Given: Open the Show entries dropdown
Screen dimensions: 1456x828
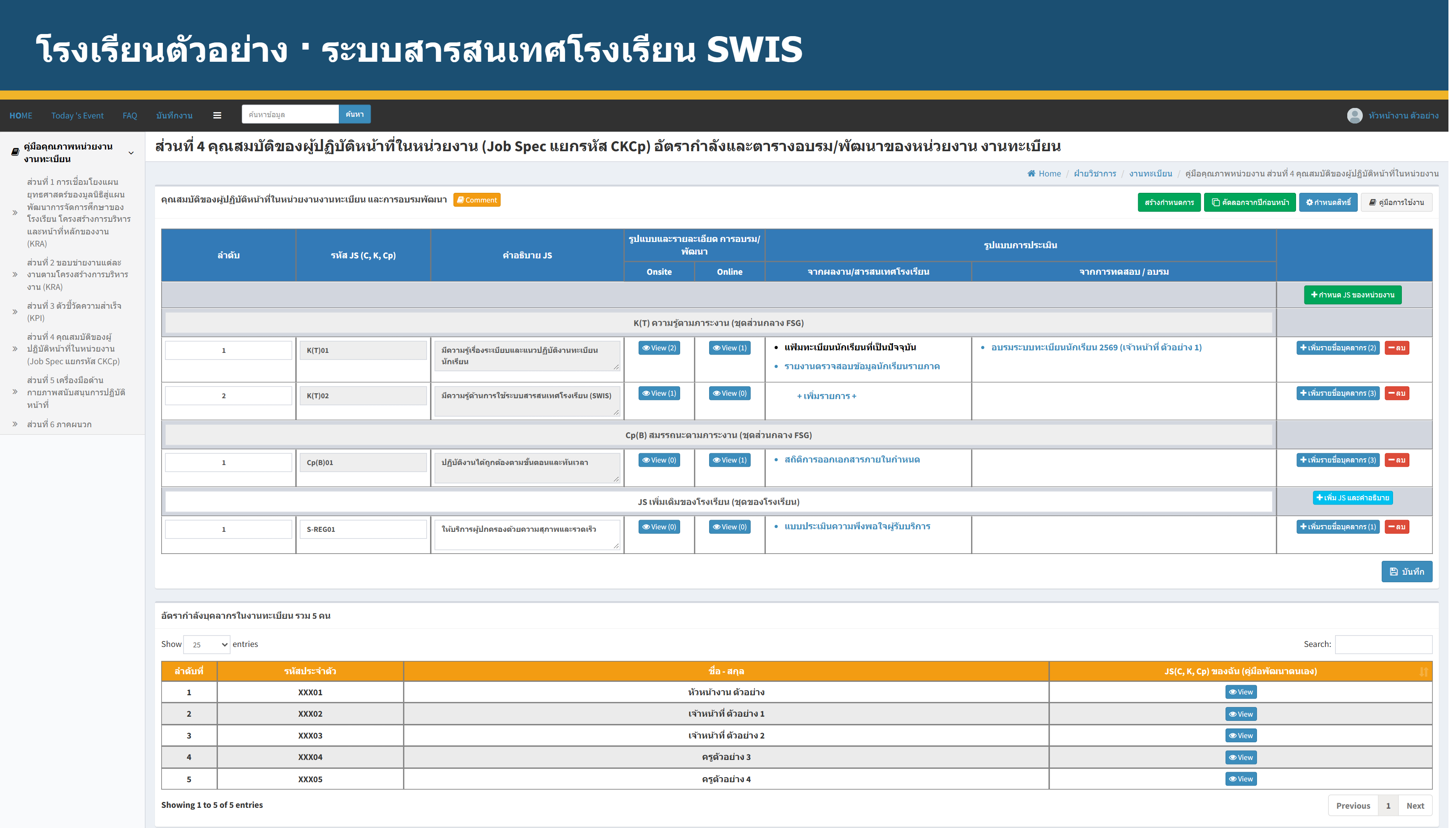Looking at the screenshot, I should click(207, 644).
